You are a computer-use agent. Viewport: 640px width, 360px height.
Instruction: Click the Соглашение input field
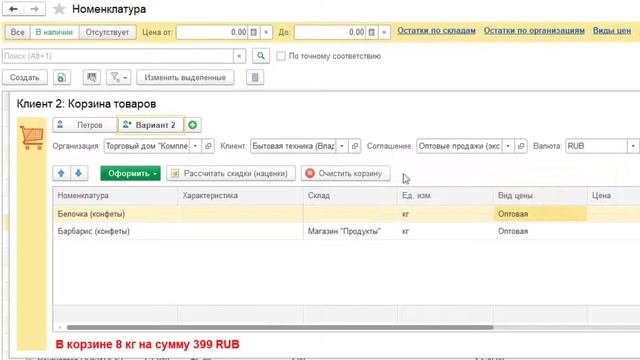point(459,146)
